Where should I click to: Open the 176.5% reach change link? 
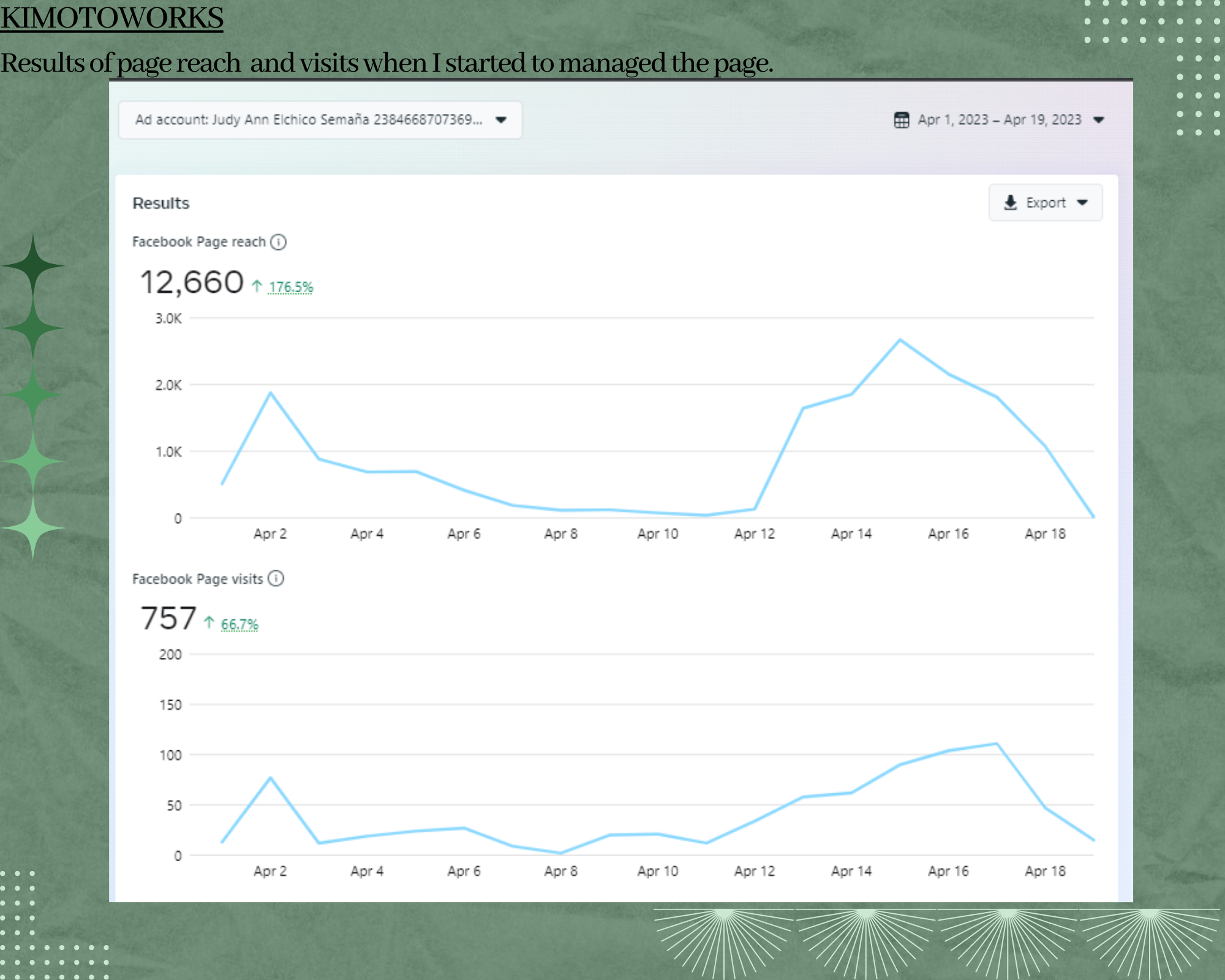[291, 287]
